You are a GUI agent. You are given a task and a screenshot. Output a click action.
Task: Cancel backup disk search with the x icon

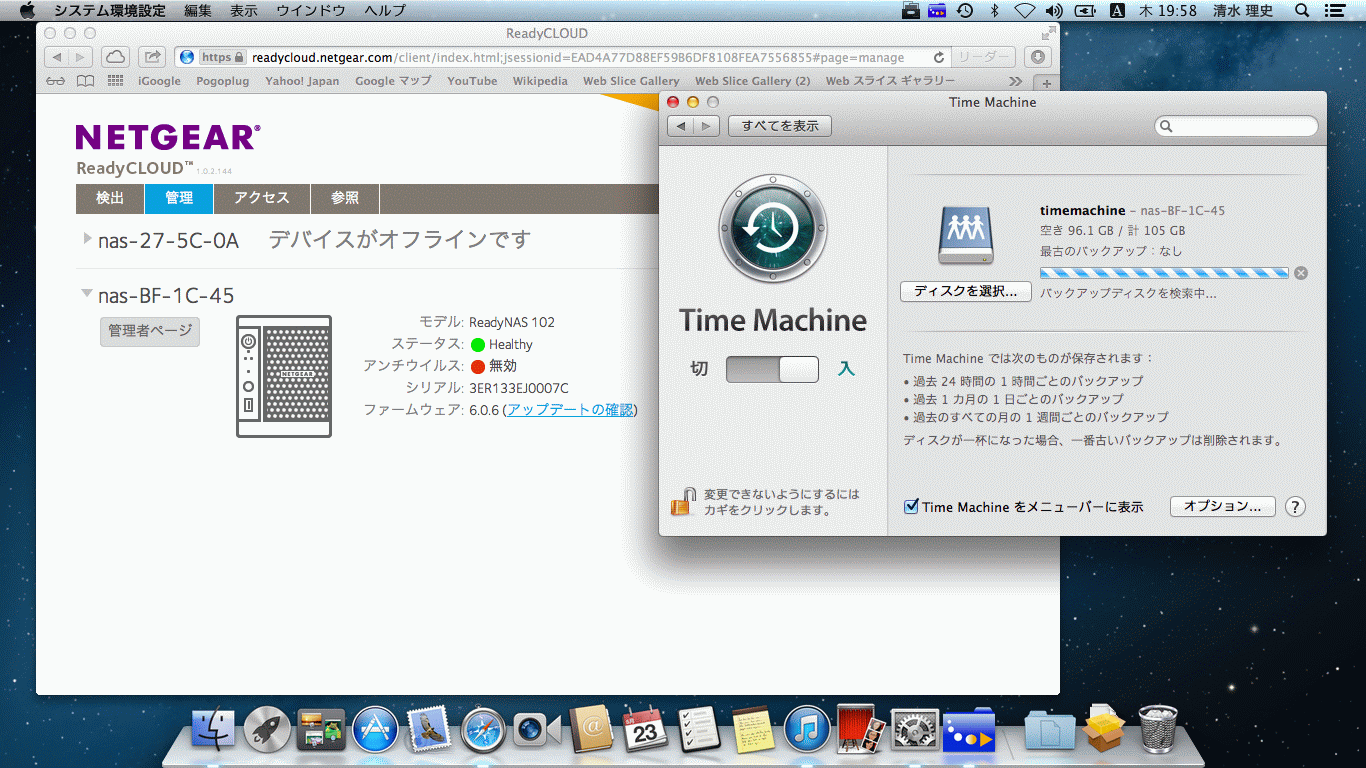point(1300,273)
